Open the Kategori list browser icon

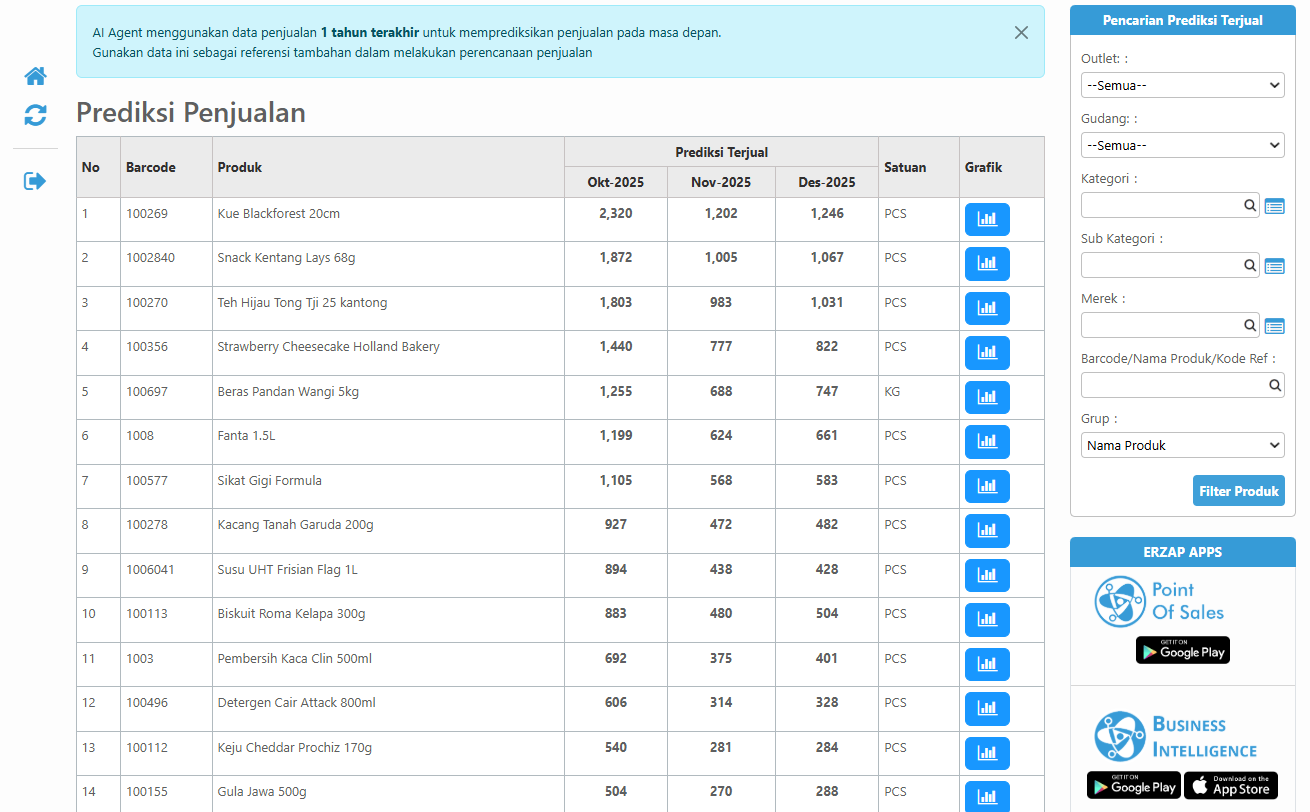tap(1274, 206)
